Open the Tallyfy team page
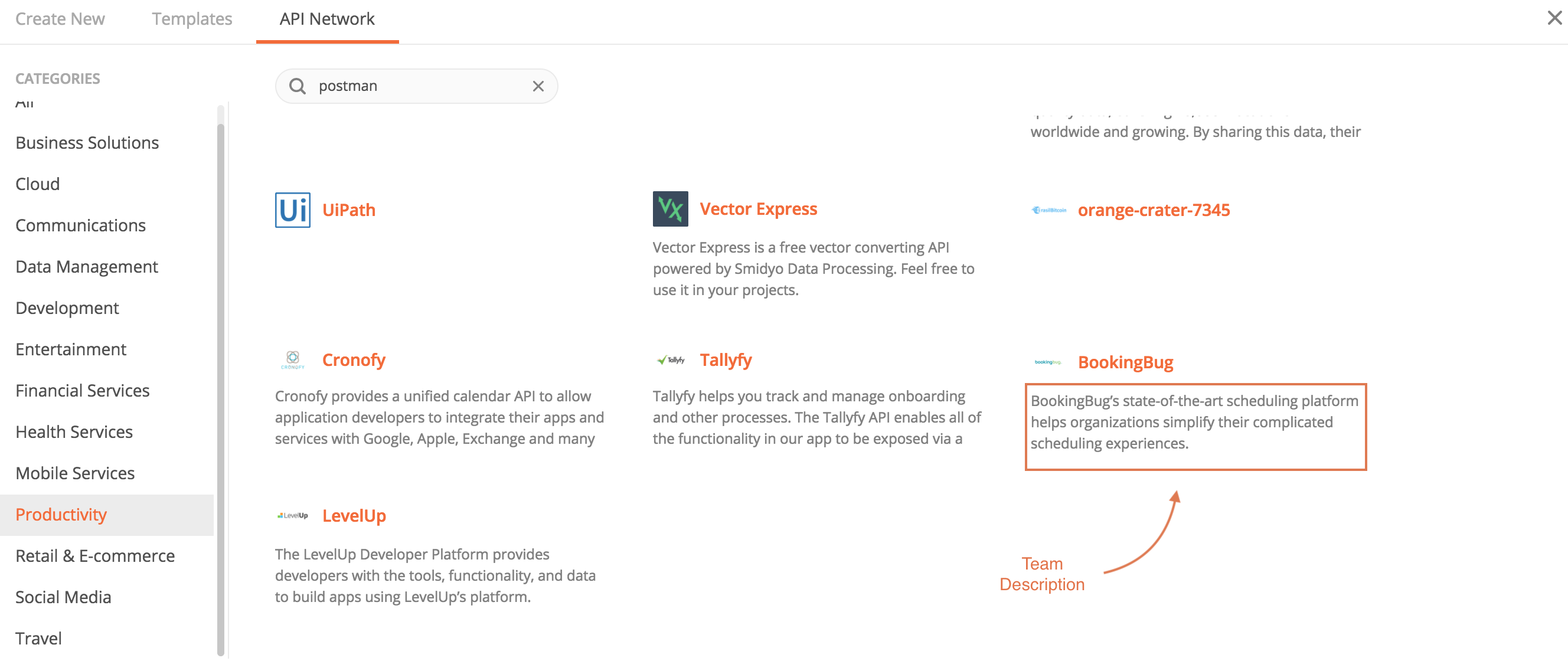Image resolution: width=1568 pixels, height=661 pixels. click(726, 359)
